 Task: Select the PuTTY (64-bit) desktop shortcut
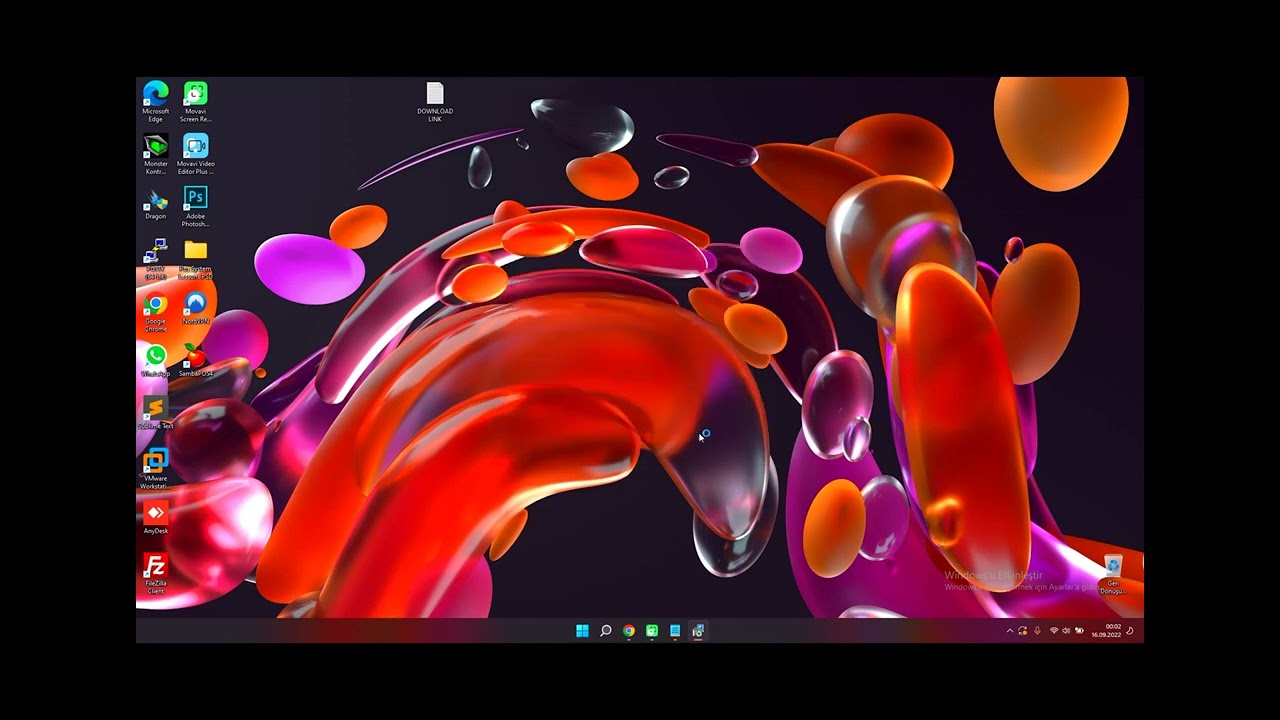(x=155, y=258)
